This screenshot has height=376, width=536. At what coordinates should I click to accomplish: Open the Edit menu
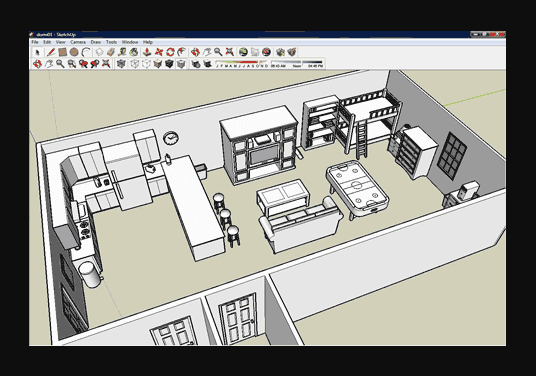[47, 42]
